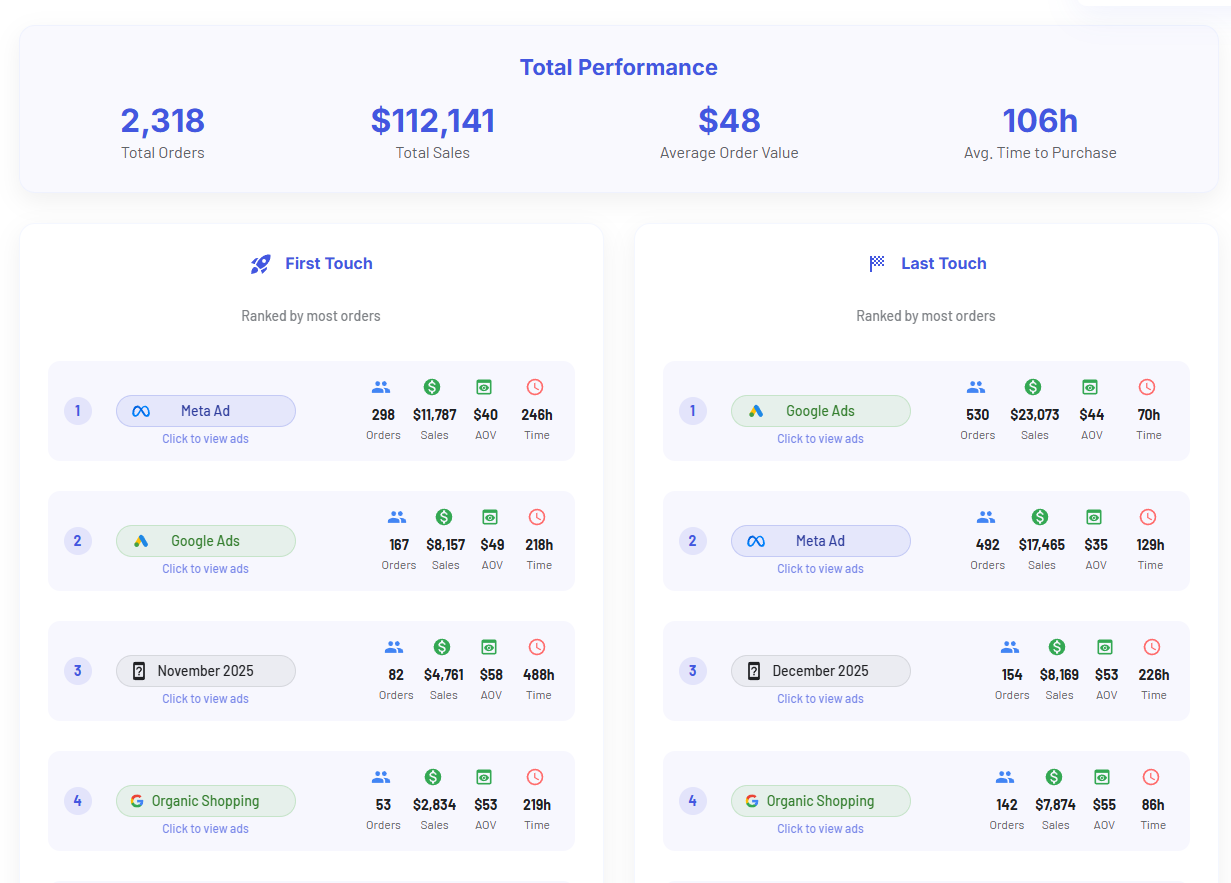Open the Meta Ad pill in First Touch
This screenshot has height=883, width=1231.
pos(205,411)
